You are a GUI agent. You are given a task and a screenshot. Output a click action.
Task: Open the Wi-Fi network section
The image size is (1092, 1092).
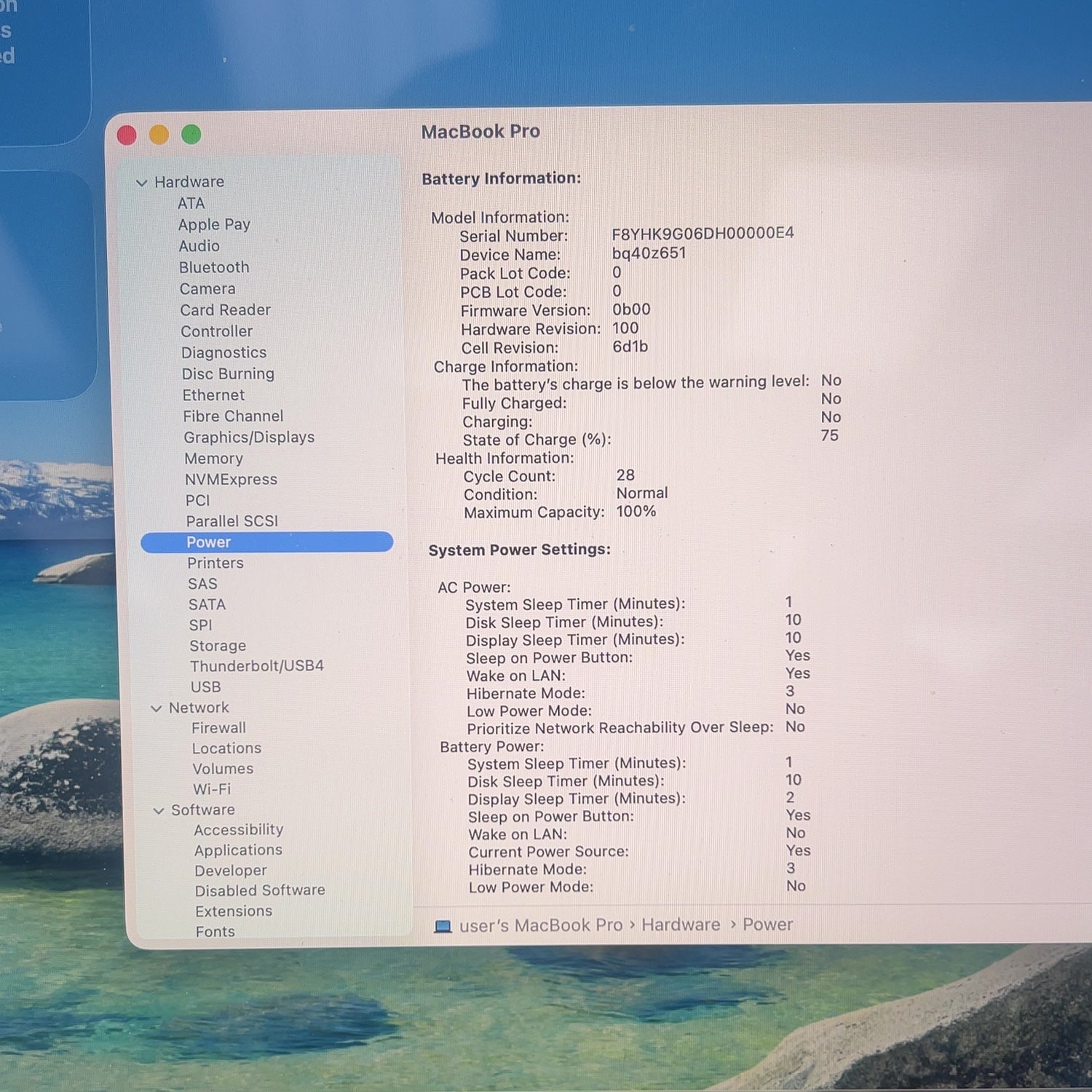pyautogui.click(x=212, y=789)
